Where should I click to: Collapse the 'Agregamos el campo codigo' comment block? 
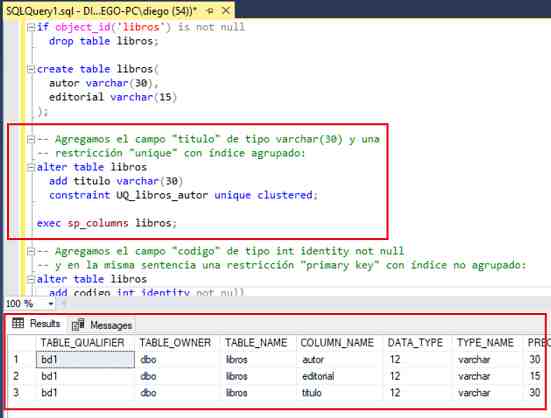(x=31, y=251)
